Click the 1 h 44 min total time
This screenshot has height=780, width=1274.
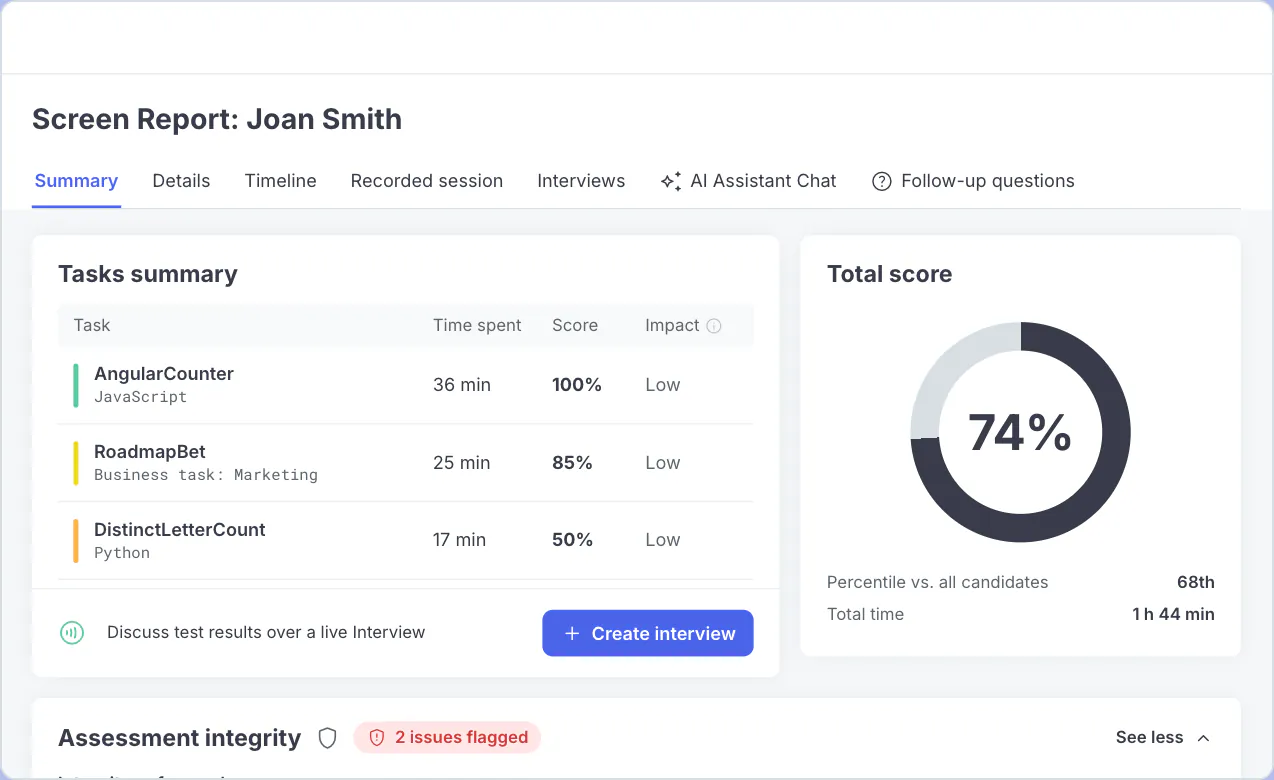click(x=1173, y=614)
